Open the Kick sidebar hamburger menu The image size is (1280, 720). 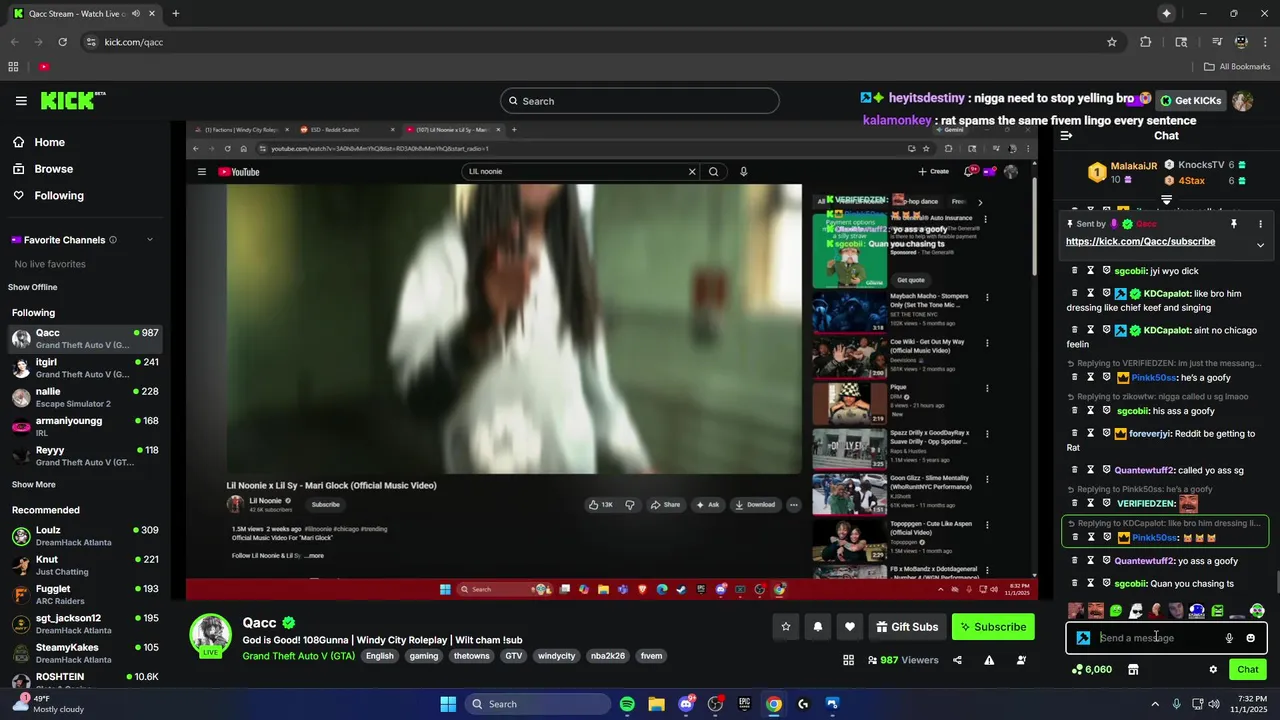[x=21, y=101]
